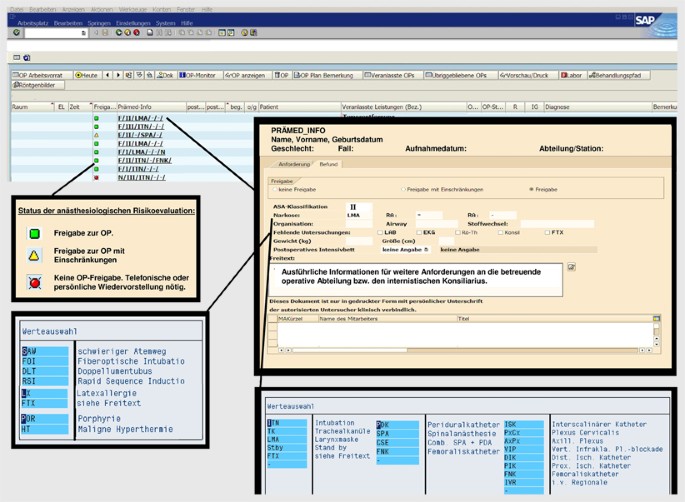Open the Behandlungspfad toolbar item
The image size is (685, 502).
[x=619, y=75]
